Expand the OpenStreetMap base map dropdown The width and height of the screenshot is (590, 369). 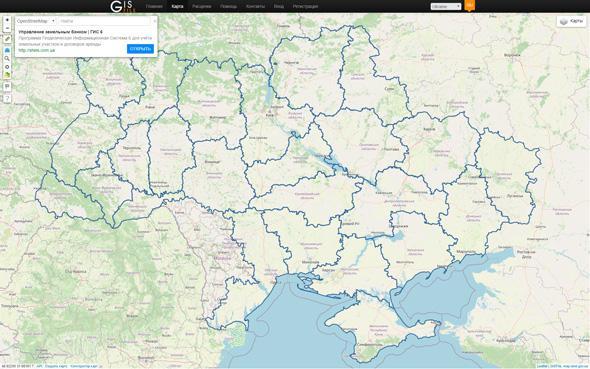click(36, 21)
